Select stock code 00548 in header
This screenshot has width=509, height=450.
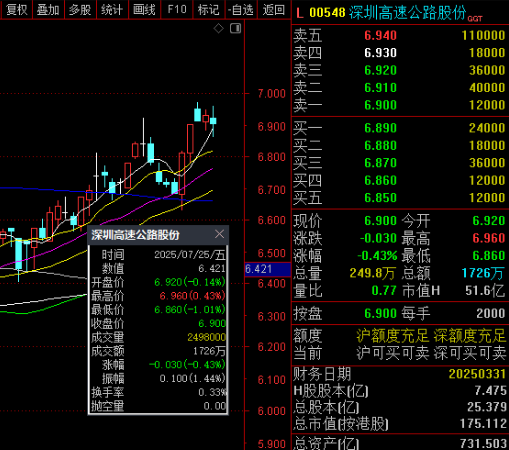[327, 13]
